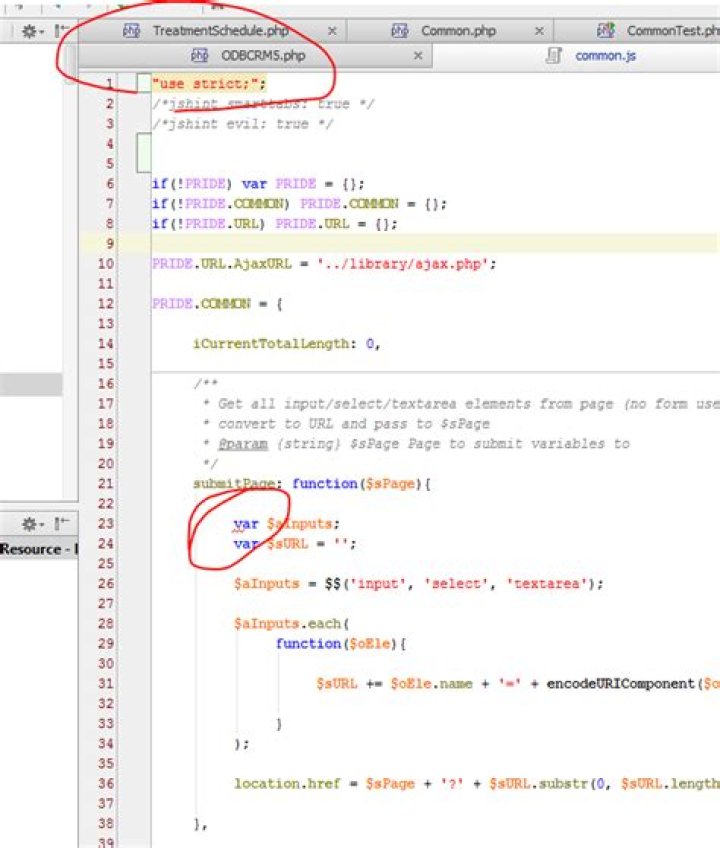The width and height of the screenshot is (720, 848).
Task: Click JS file icon on common.js tab
Action: [553, 55]
